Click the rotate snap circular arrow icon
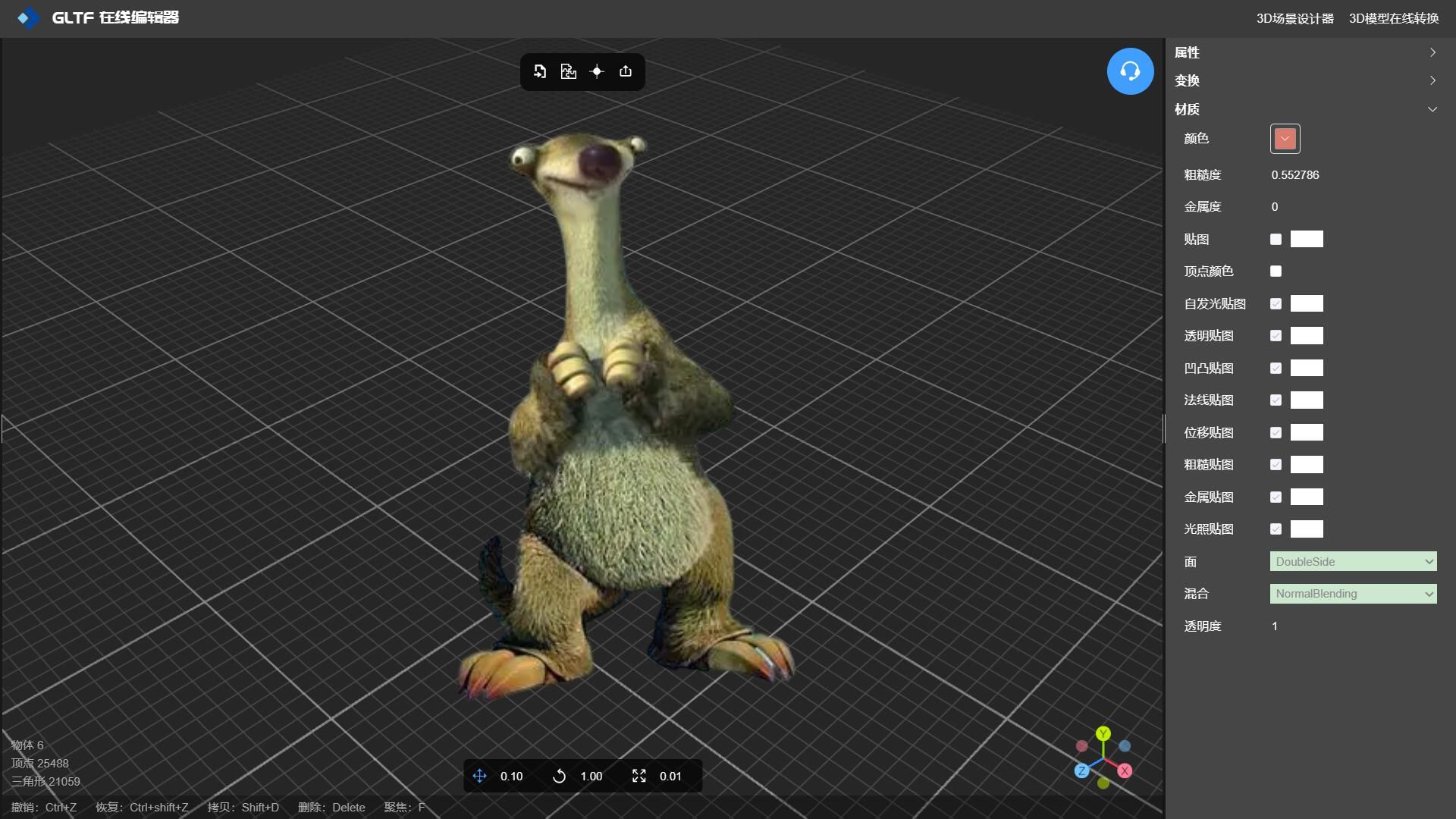 click(559, 776)
